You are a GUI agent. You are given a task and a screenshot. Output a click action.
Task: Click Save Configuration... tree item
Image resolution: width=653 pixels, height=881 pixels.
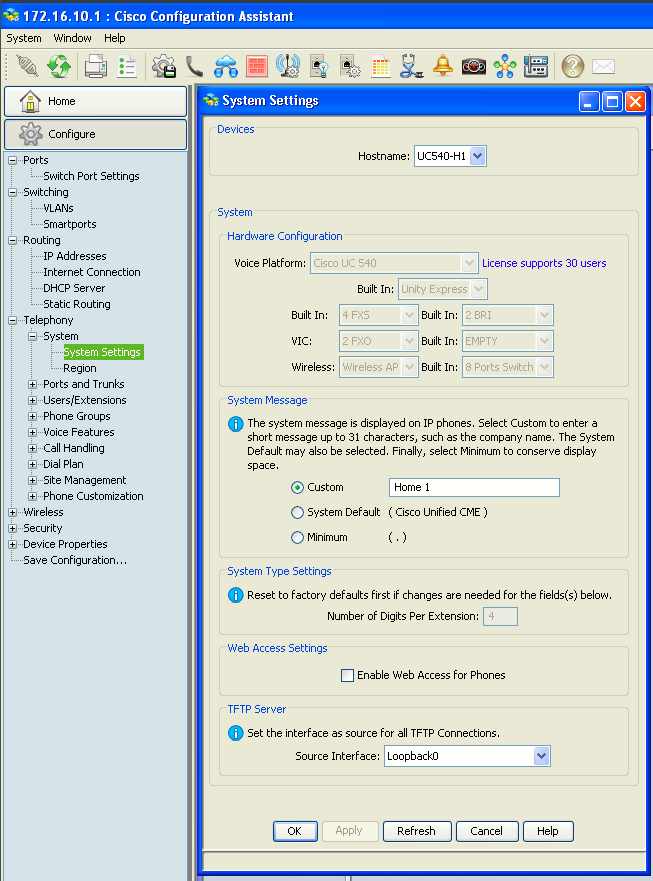(x=75, y=561)
